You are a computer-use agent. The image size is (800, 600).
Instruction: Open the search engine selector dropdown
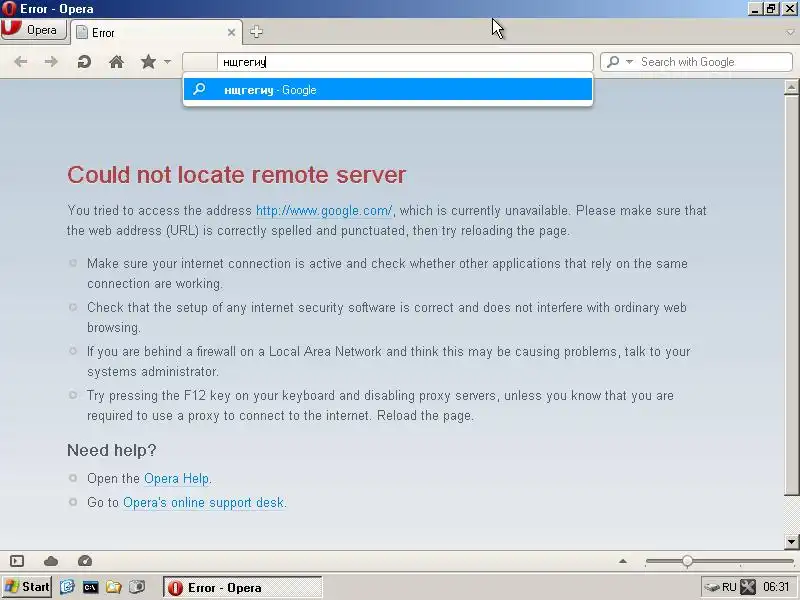(630, 62)
